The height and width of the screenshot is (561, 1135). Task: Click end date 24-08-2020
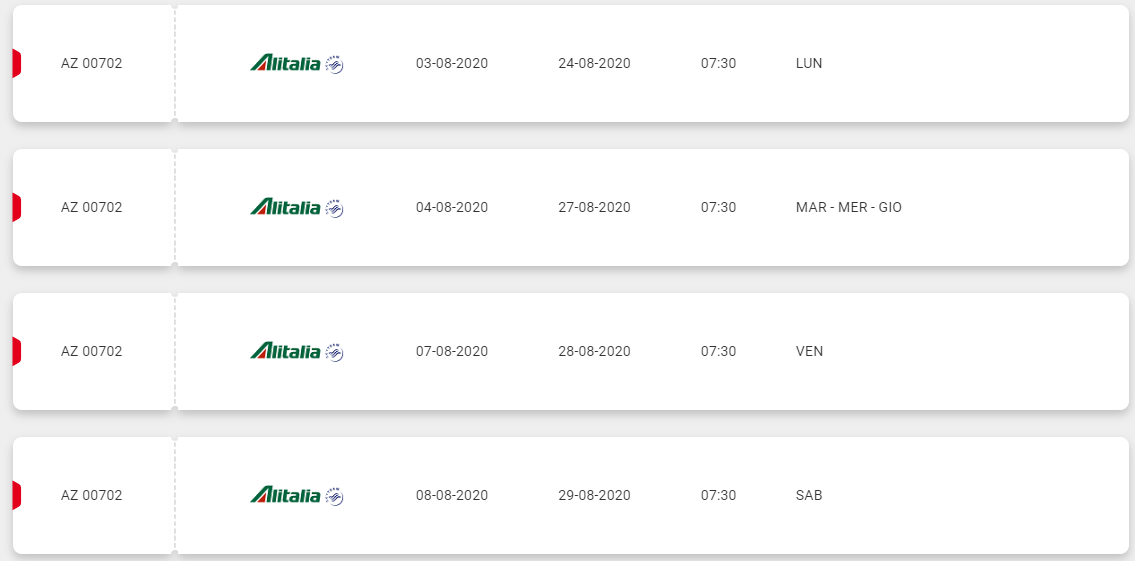pos(594,63)
